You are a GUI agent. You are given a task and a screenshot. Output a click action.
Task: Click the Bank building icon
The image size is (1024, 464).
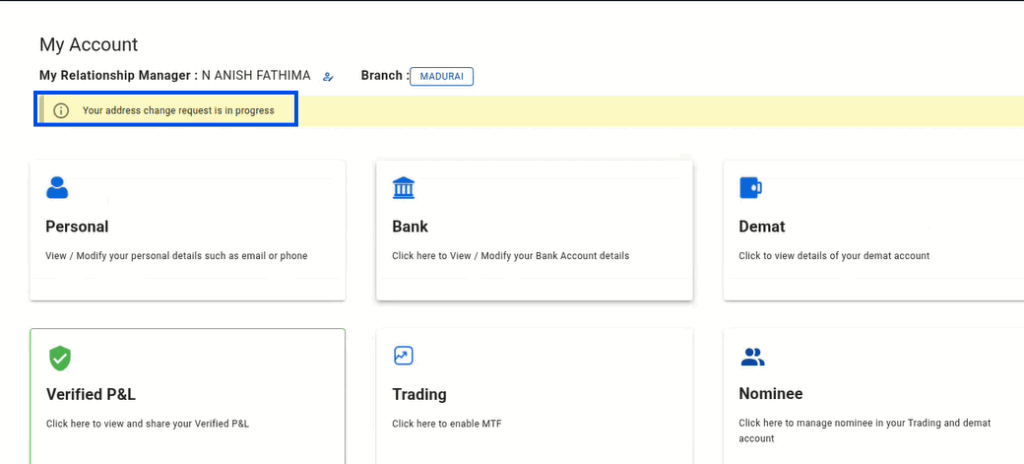coord(404,188)
